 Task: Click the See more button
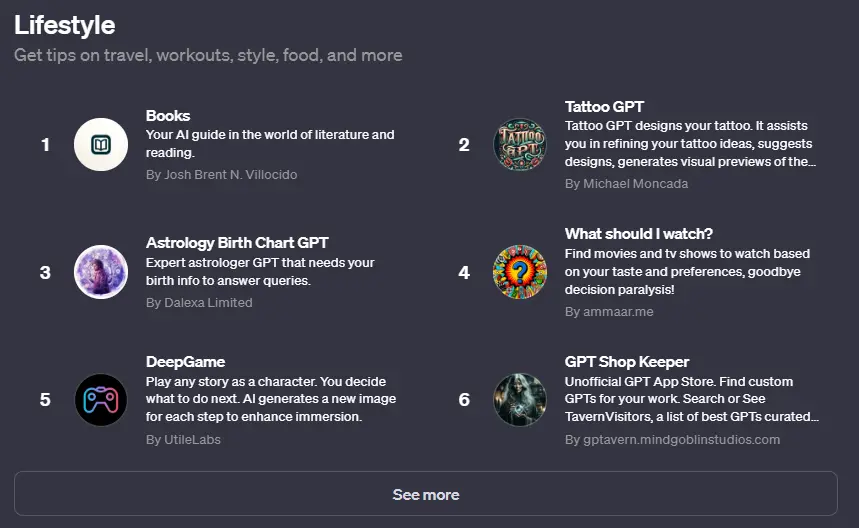(426, 493)
